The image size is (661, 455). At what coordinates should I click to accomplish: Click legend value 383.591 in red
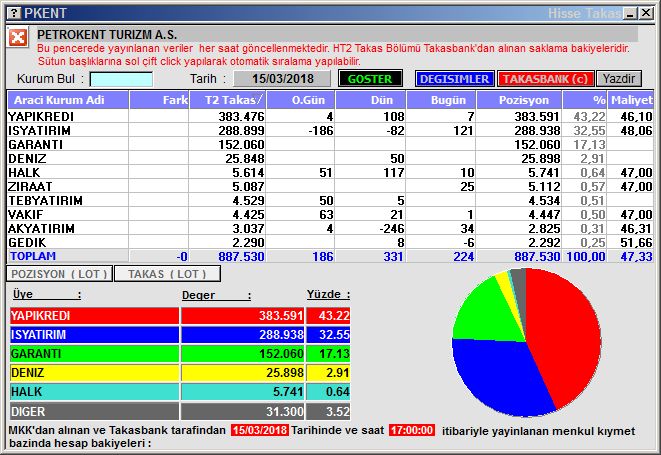(281, 315)
